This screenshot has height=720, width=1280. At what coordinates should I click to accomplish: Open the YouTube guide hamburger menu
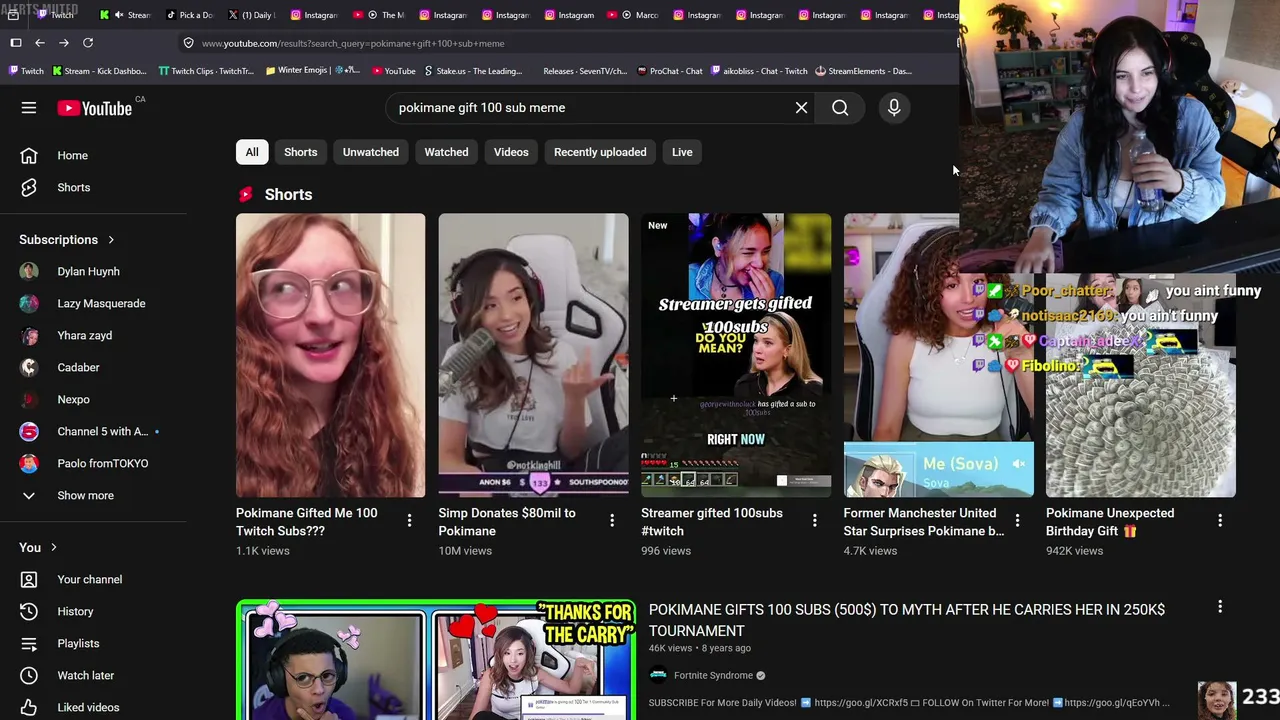pos(29,108)
